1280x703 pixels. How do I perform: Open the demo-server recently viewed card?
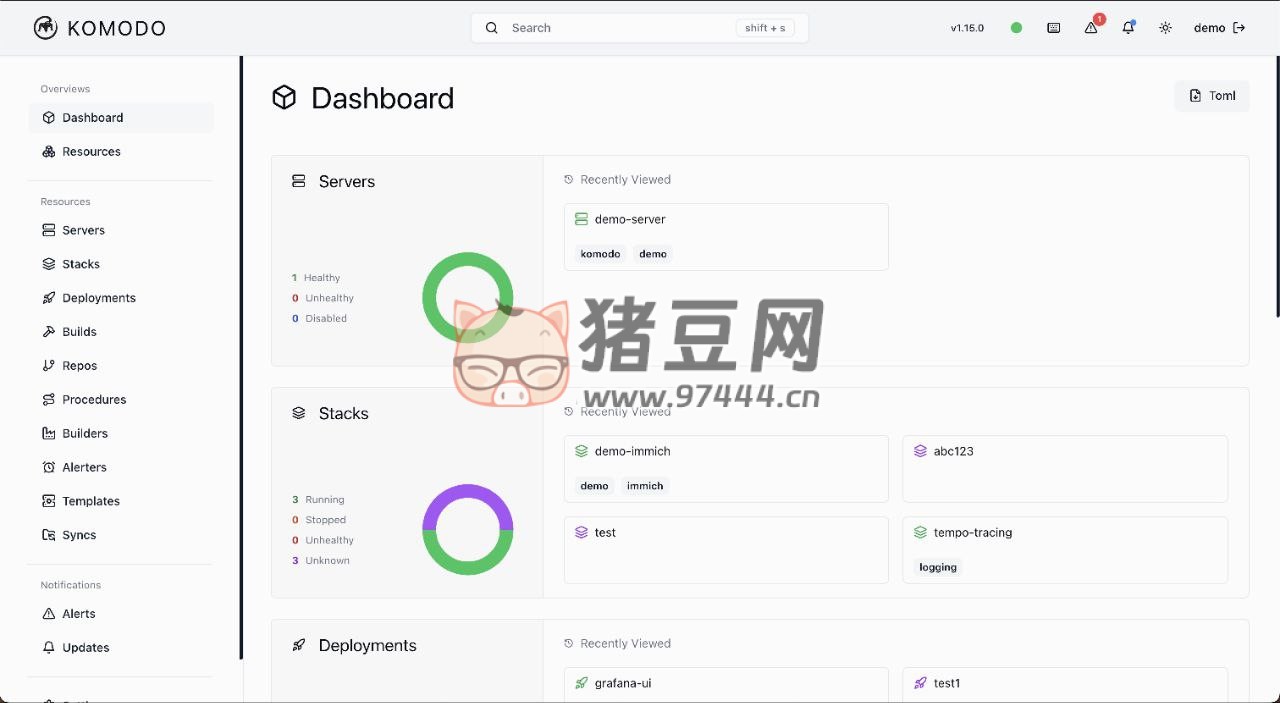(x=726, y=236)
